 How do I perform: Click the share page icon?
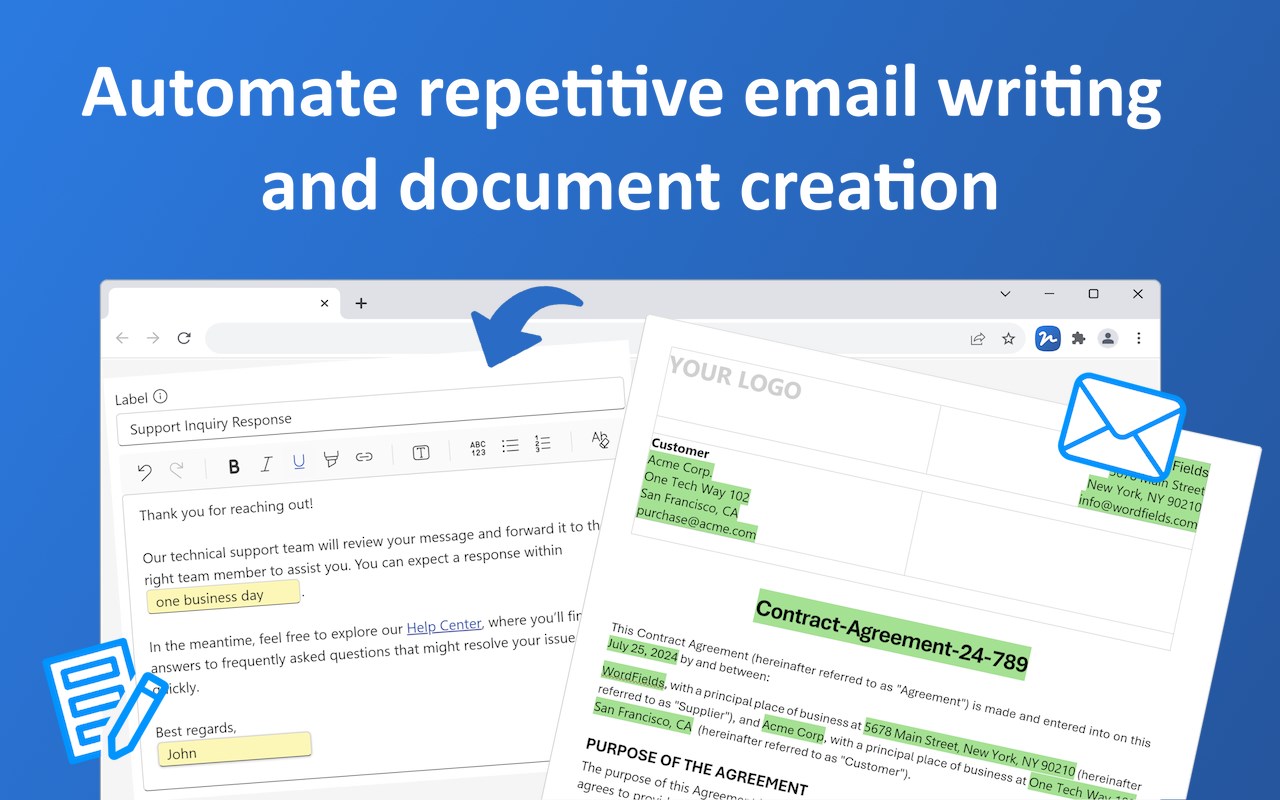978,339
